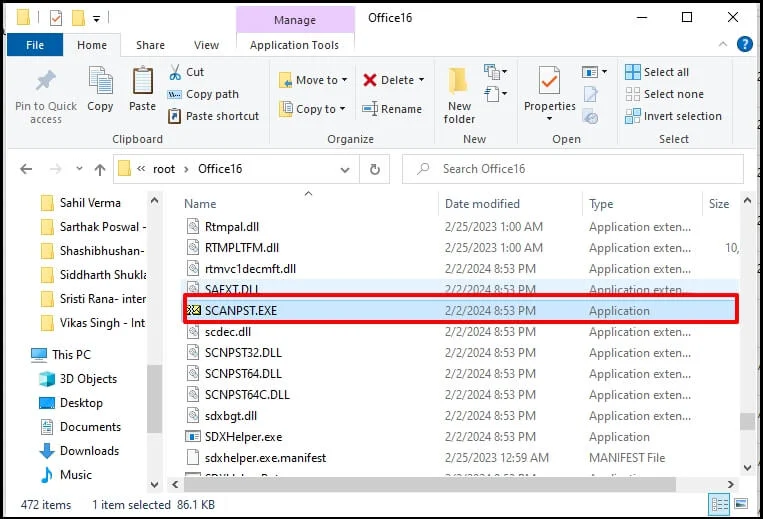The image size is (763, 519).
Task: Open Downloads in the navigation pane
Action: pos(89,451)
